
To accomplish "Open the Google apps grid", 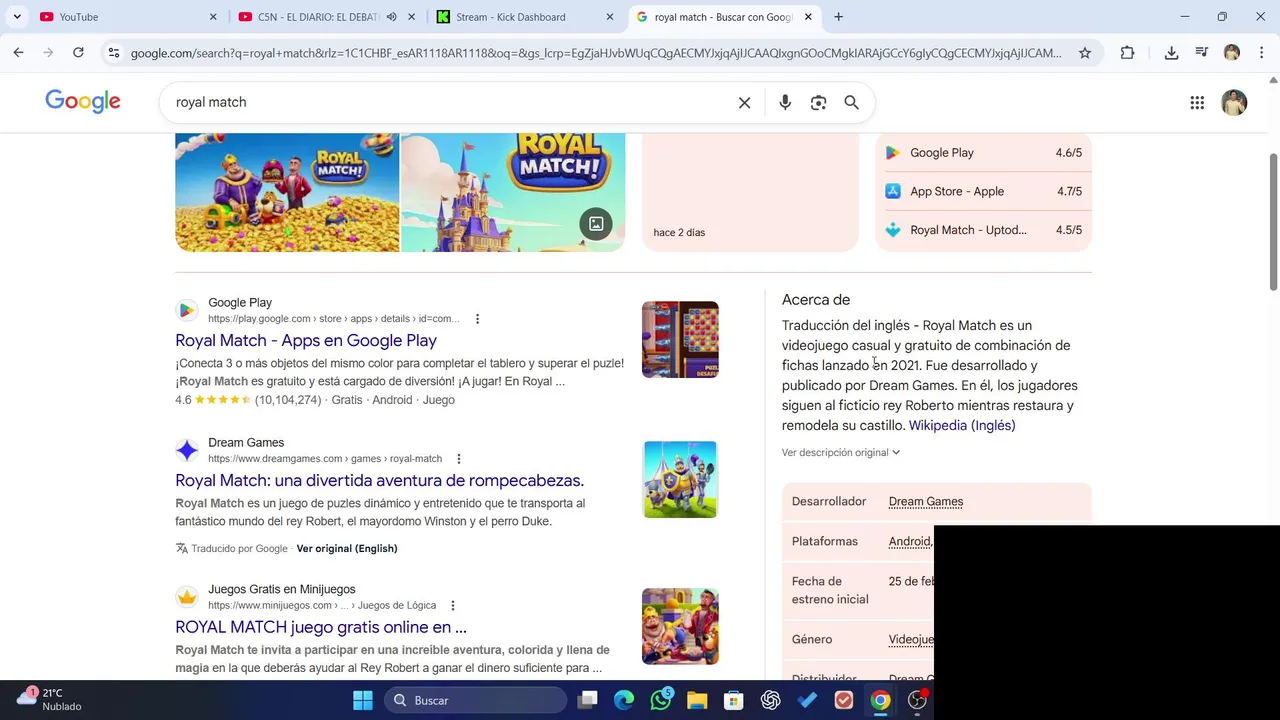I will click(1197, 102).
